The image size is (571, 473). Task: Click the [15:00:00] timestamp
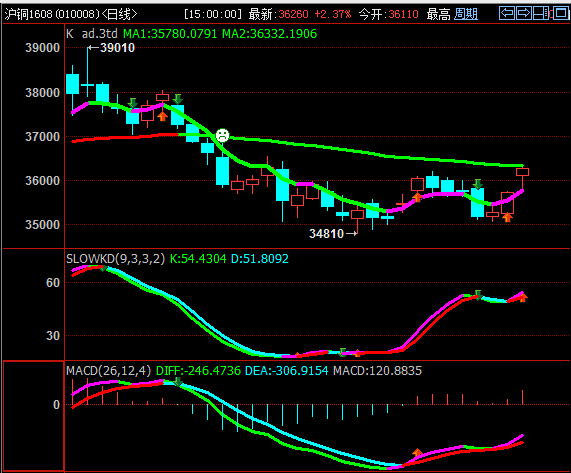213,14
